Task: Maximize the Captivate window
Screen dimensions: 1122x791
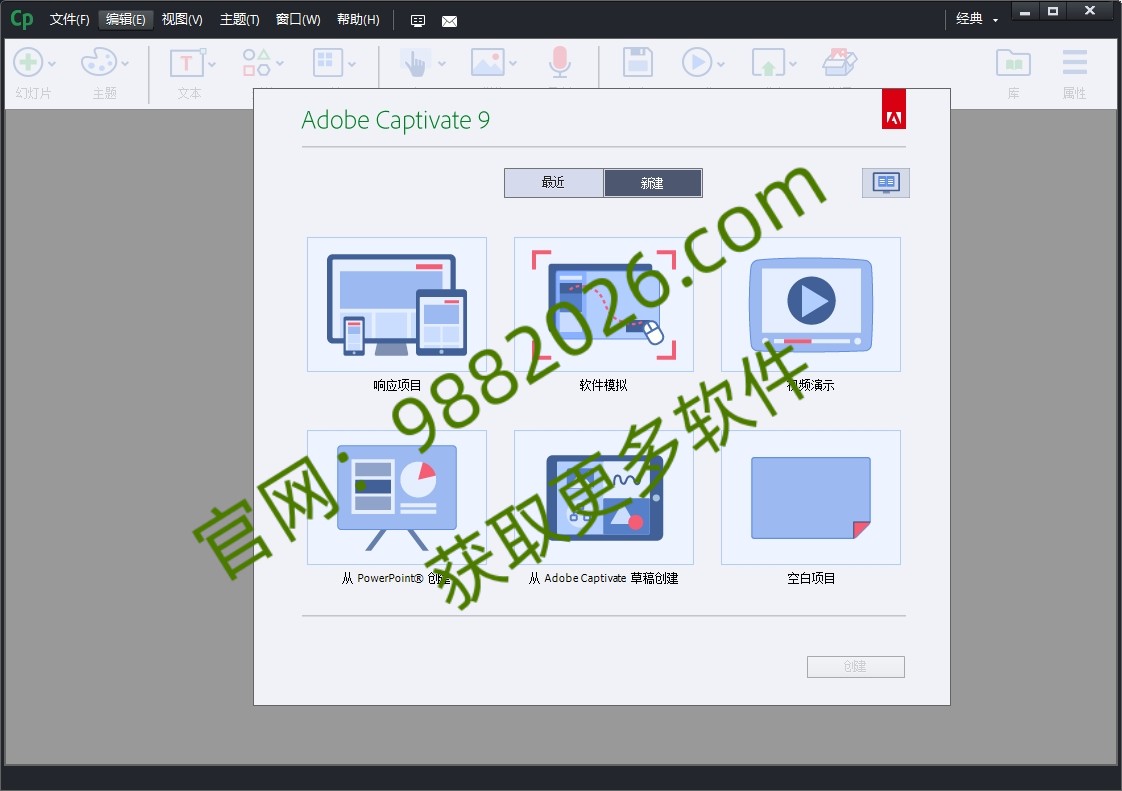Action: click(1053, 11)
